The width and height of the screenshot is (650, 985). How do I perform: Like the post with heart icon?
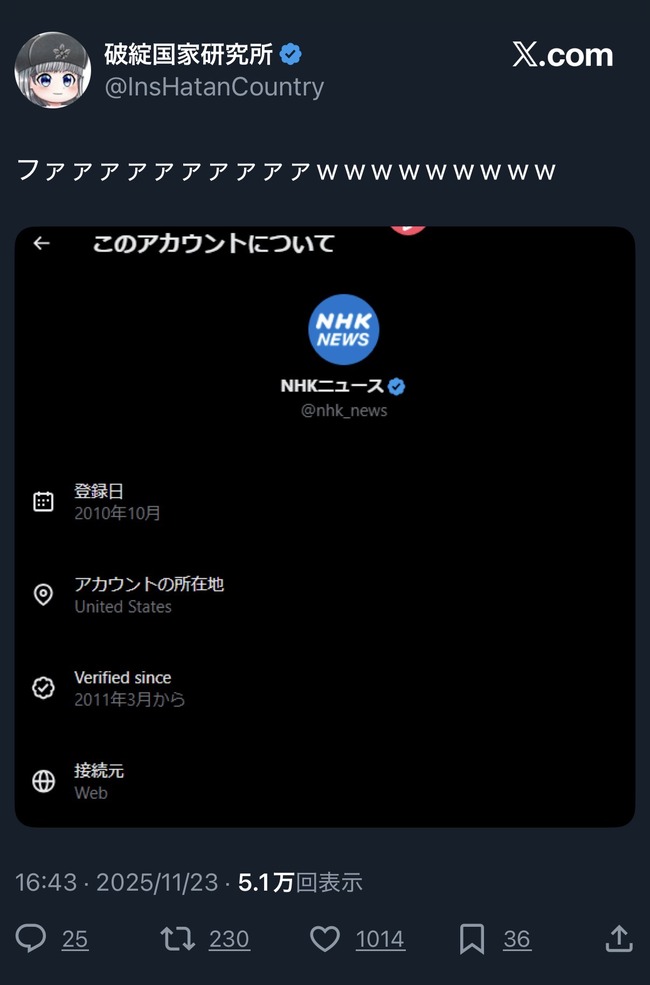[x=325, y=939]
